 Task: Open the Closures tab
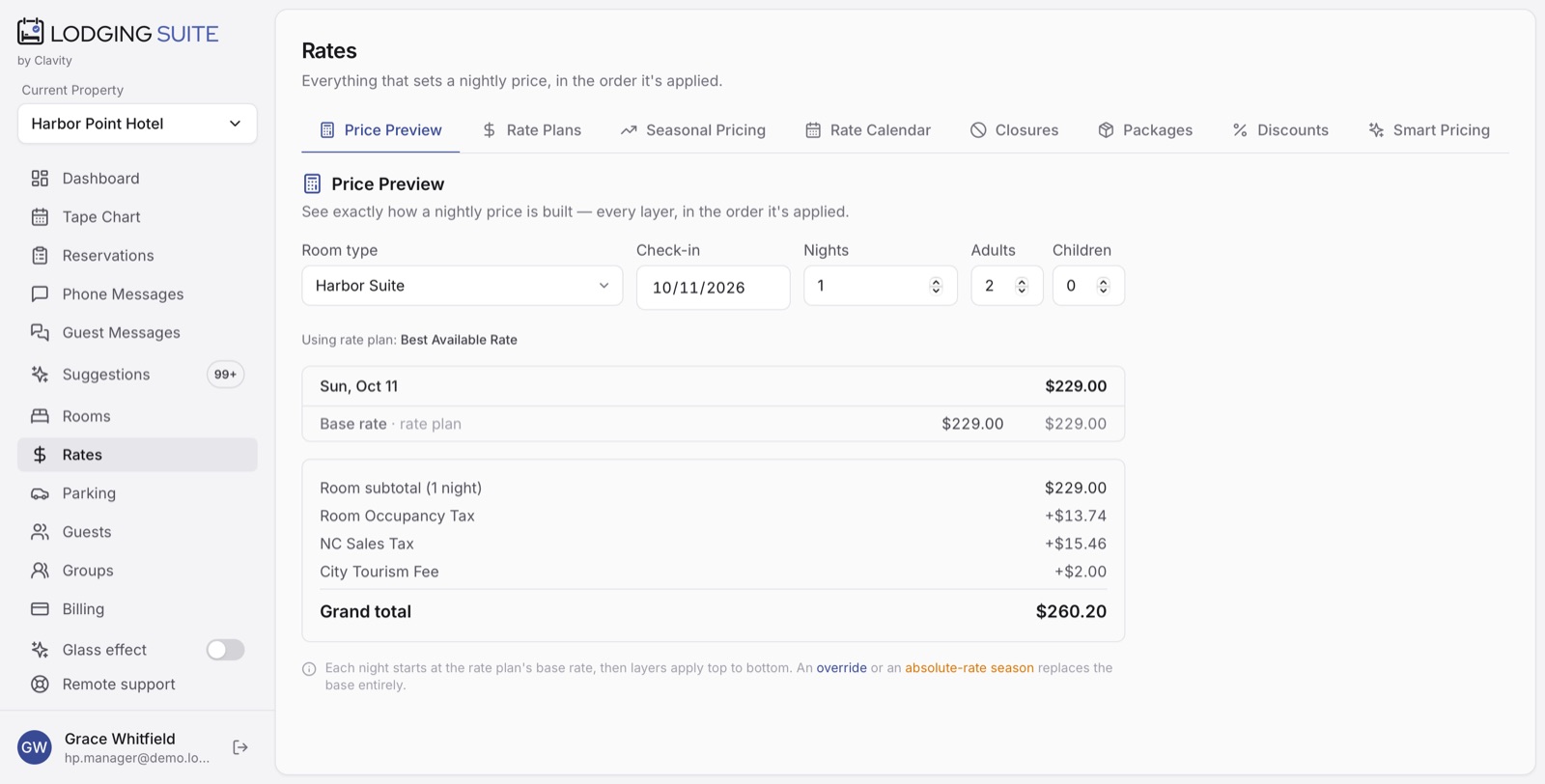click(1014, 130)
